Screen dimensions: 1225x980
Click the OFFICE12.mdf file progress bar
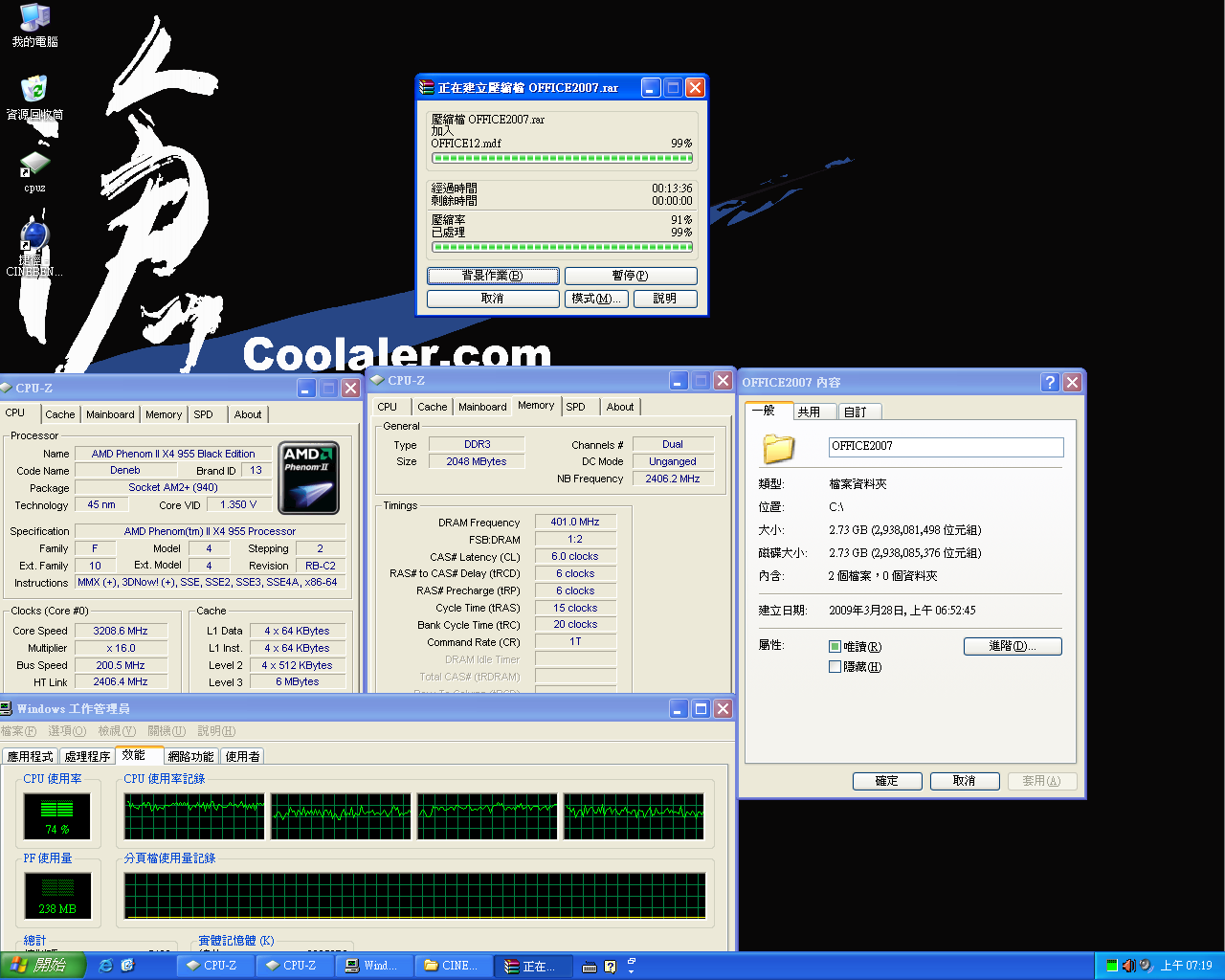(x=563, y=159)
